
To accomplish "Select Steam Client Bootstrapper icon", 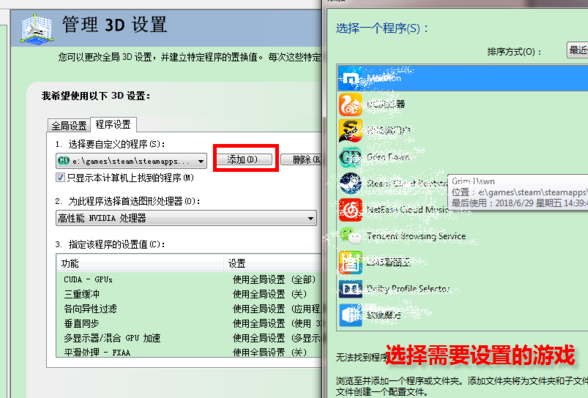I will (x=351, y=183).
